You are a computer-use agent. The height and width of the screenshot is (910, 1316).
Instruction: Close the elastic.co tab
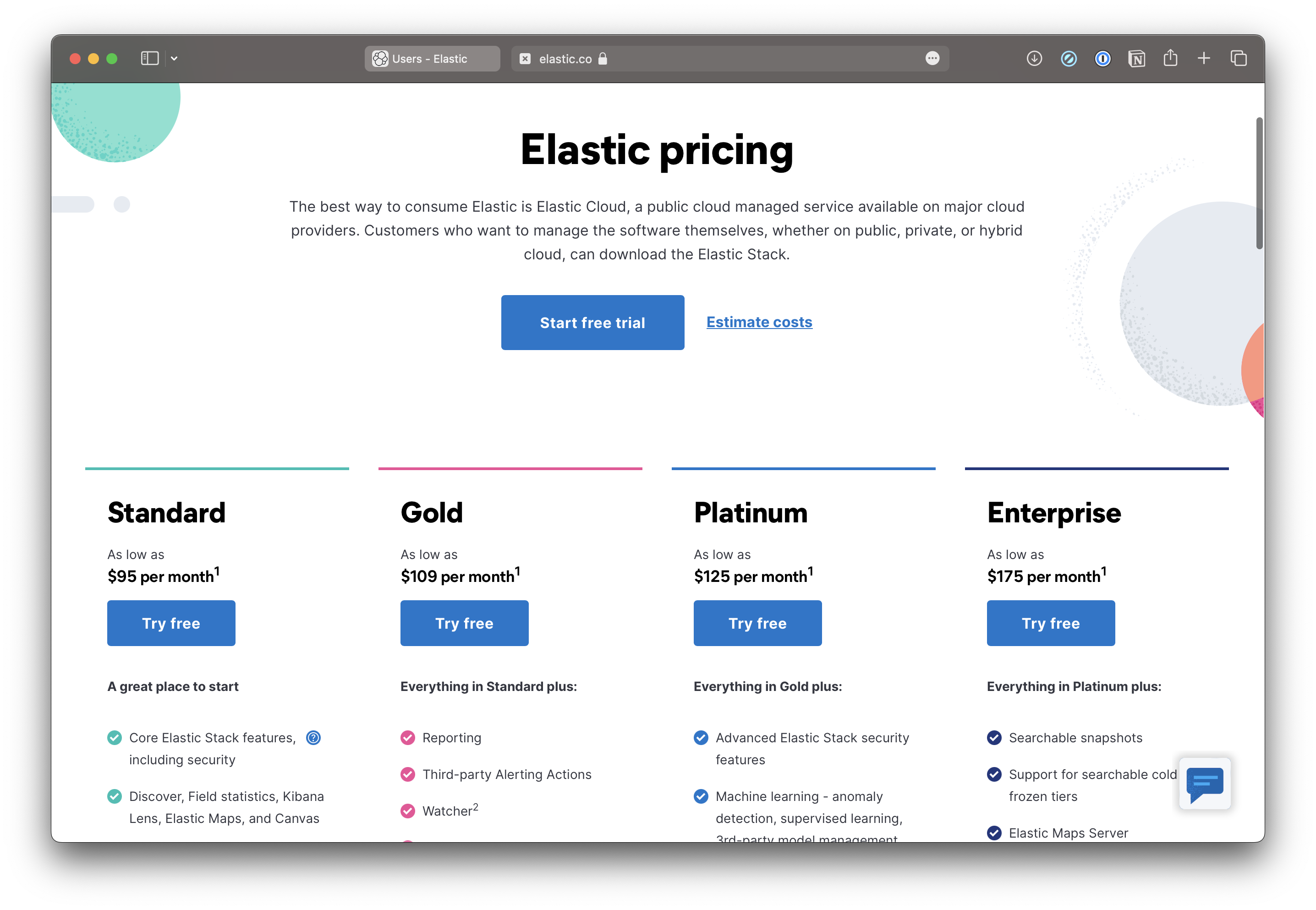[525, 59]
